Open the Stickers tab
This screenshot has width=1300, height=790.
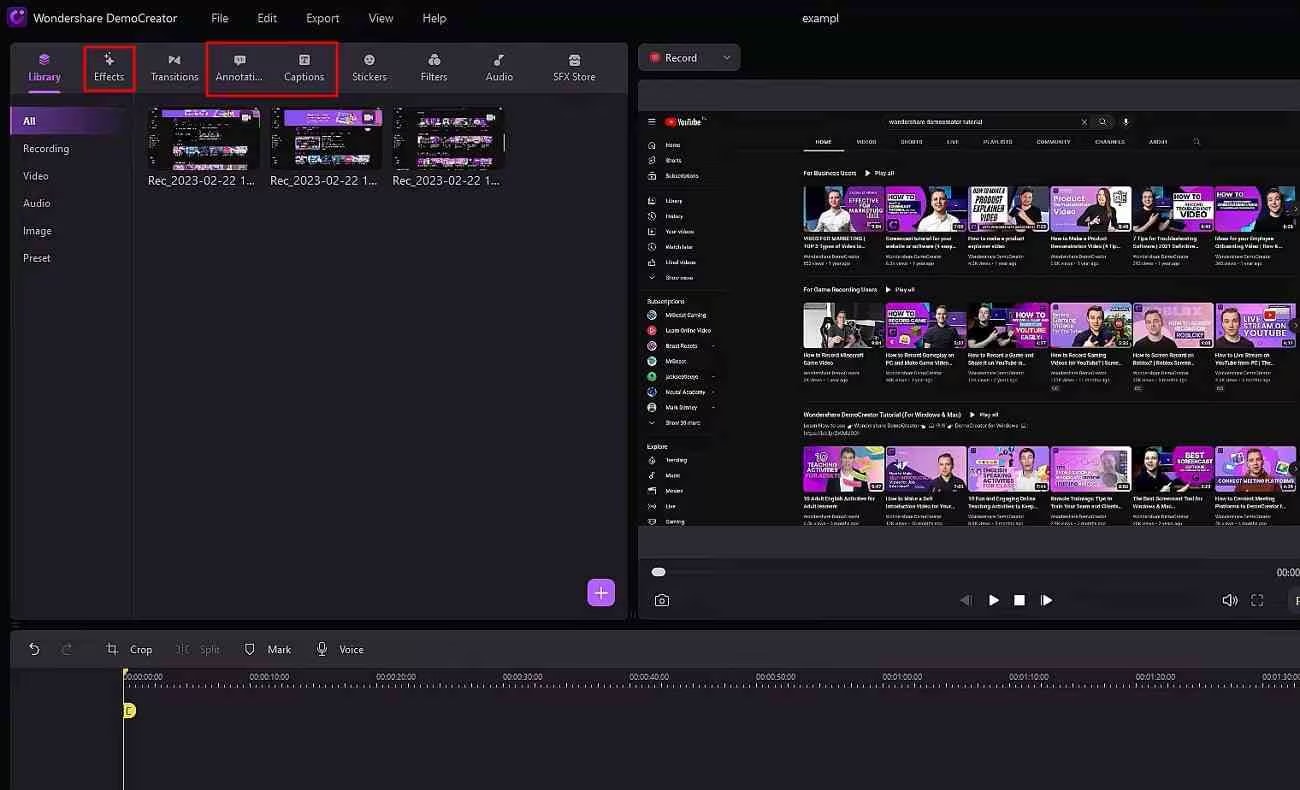tap(369, 68)
